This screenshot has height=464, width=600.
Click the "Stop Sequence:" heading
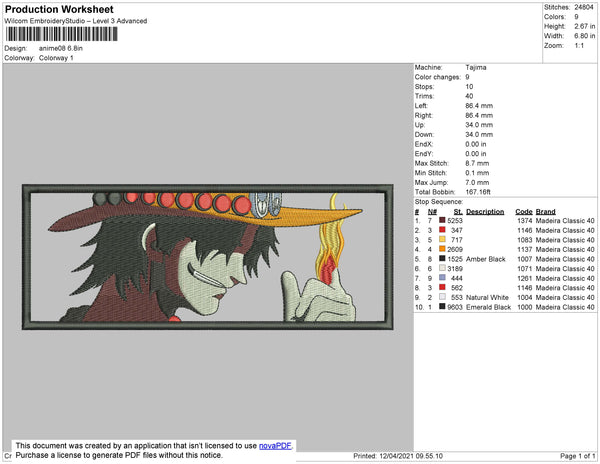pyautogui.click(x=439, y=202)
